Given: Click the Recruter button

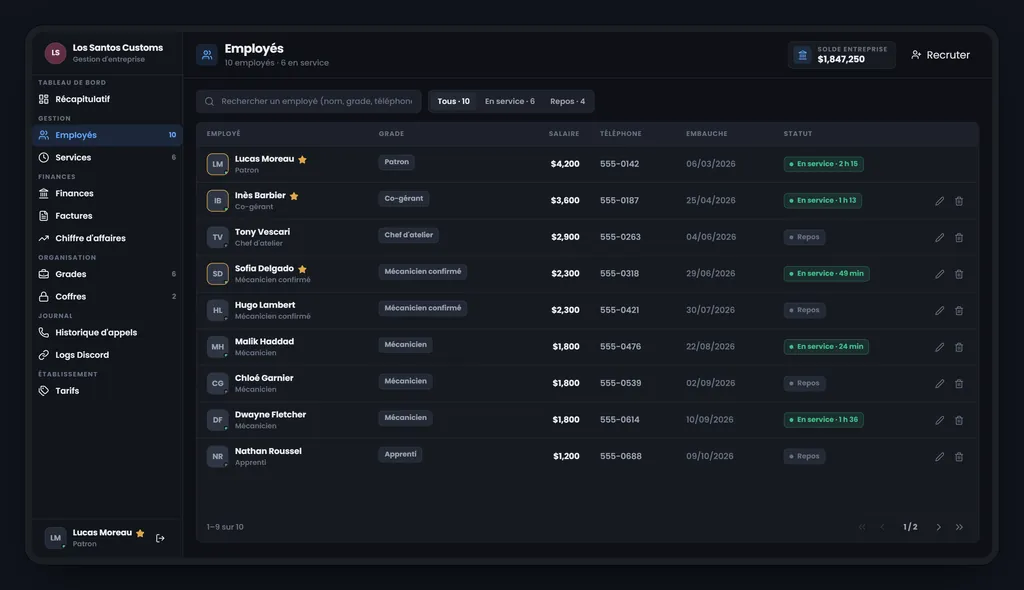Looking at the screenshot, I should coord(940,55).
